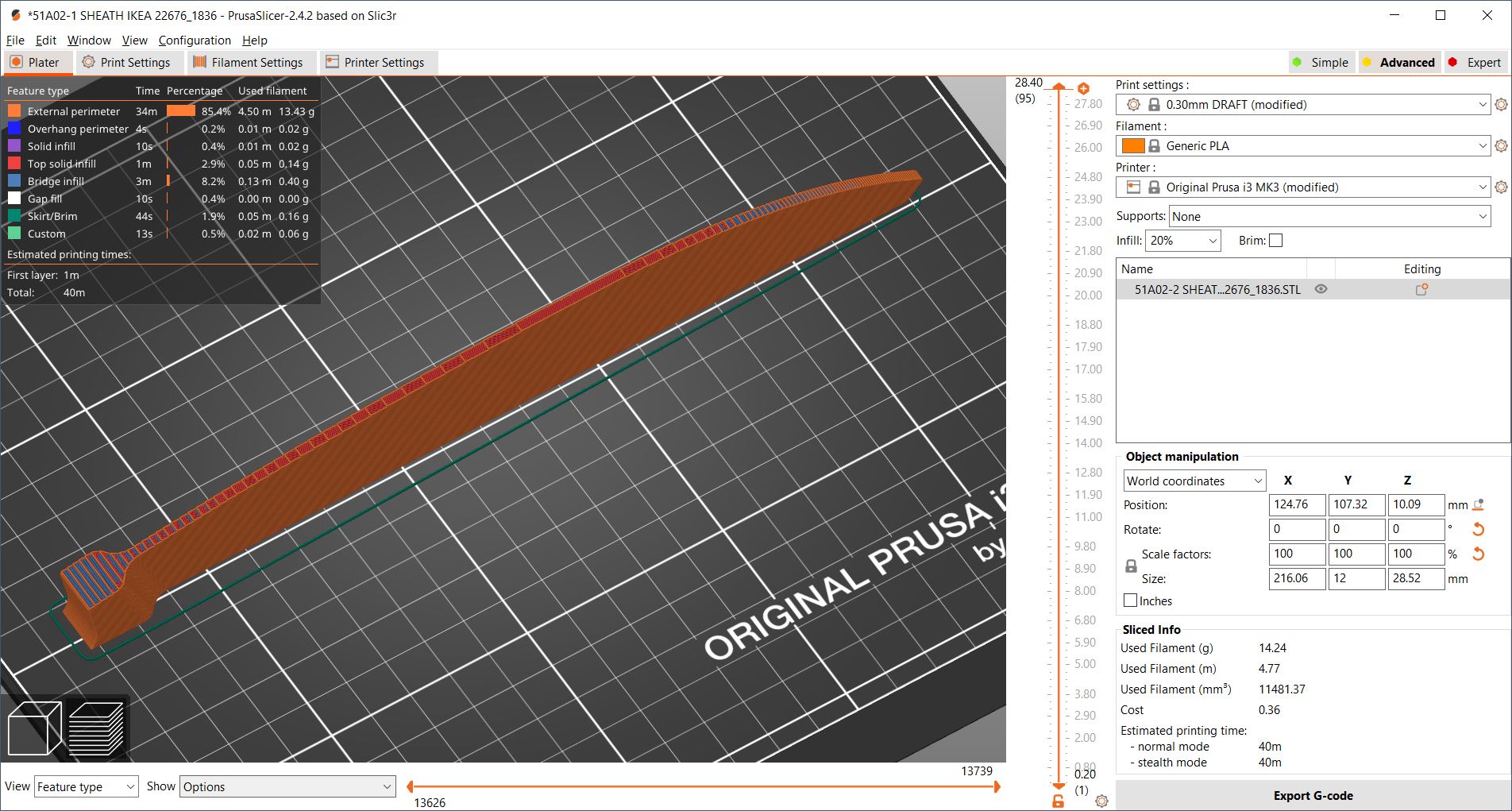Hide the STL object with the eye icon
Image resolution: width=1512 pixels, height=811 pixels.
(1321, 290)
